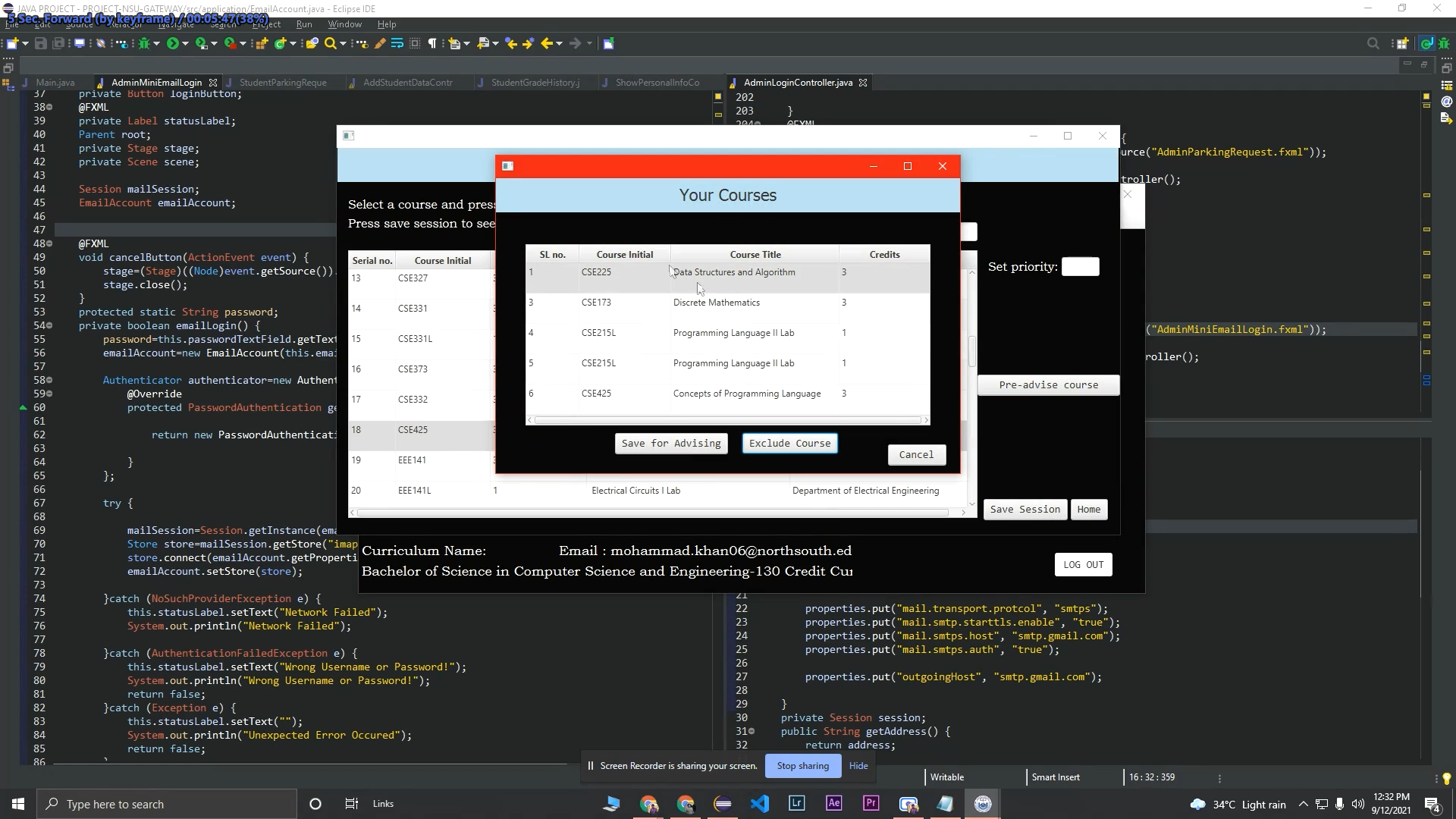
Task: Open Adobe Premiere Pro from taskbar
Action: [x=871, y=803]
